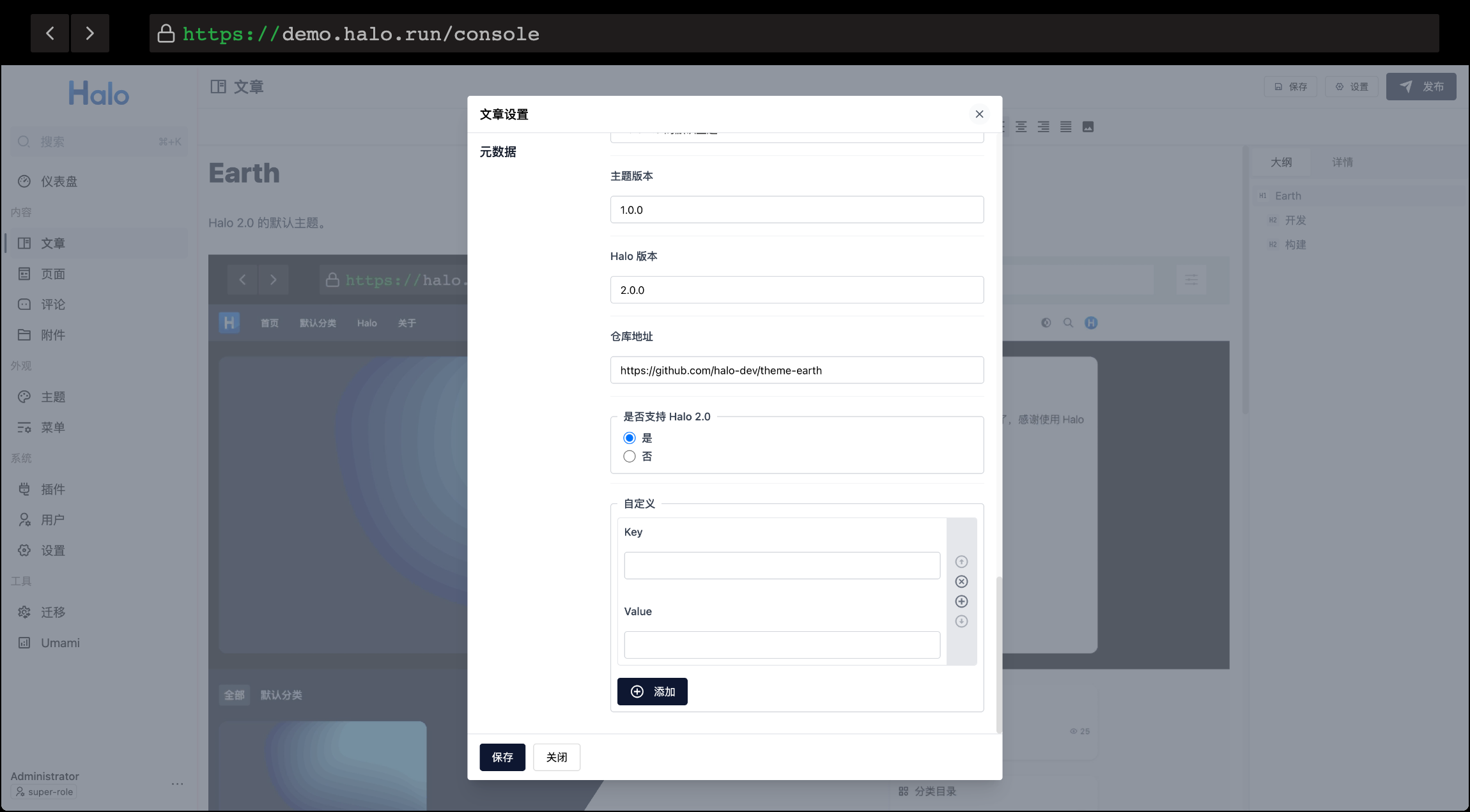The width and height of the screenshot is (1470, 812).
Task: Apply justified text alignment in the editor toolbar
Action: [1065, 126]
